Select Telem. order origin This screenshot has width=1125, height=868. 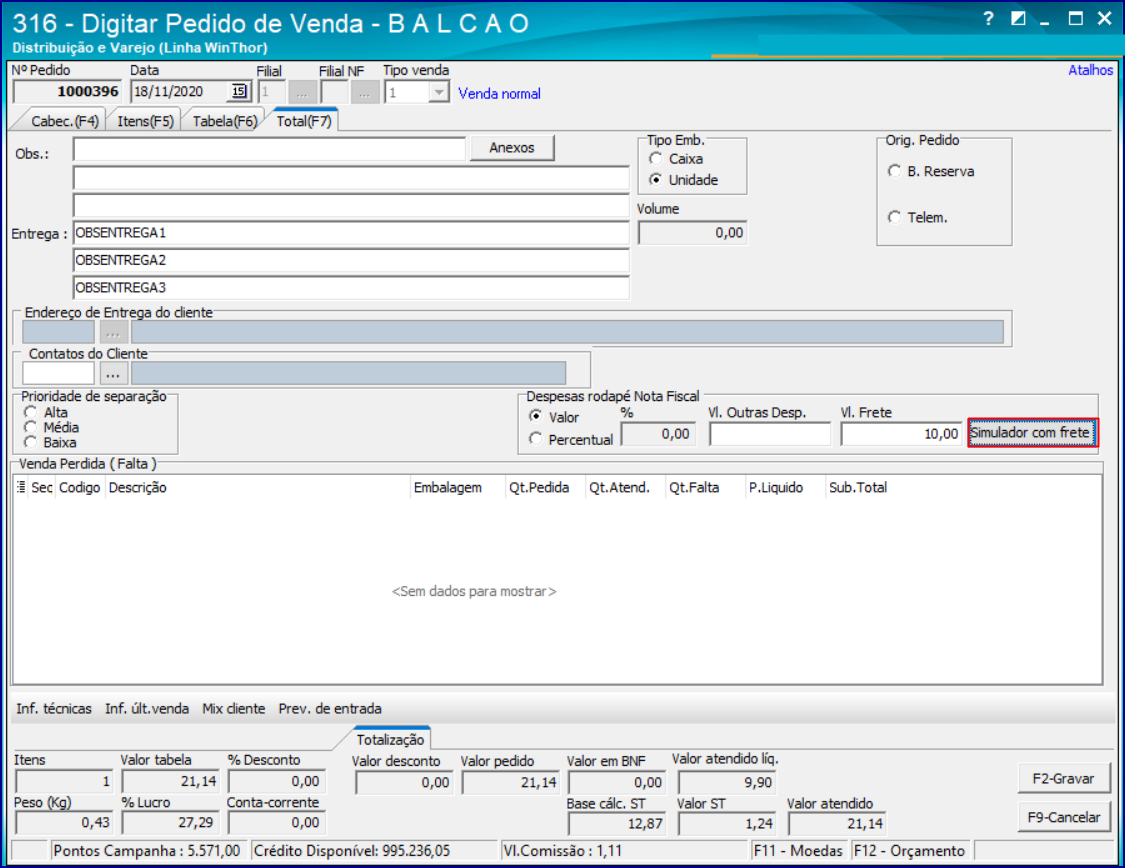894,217
